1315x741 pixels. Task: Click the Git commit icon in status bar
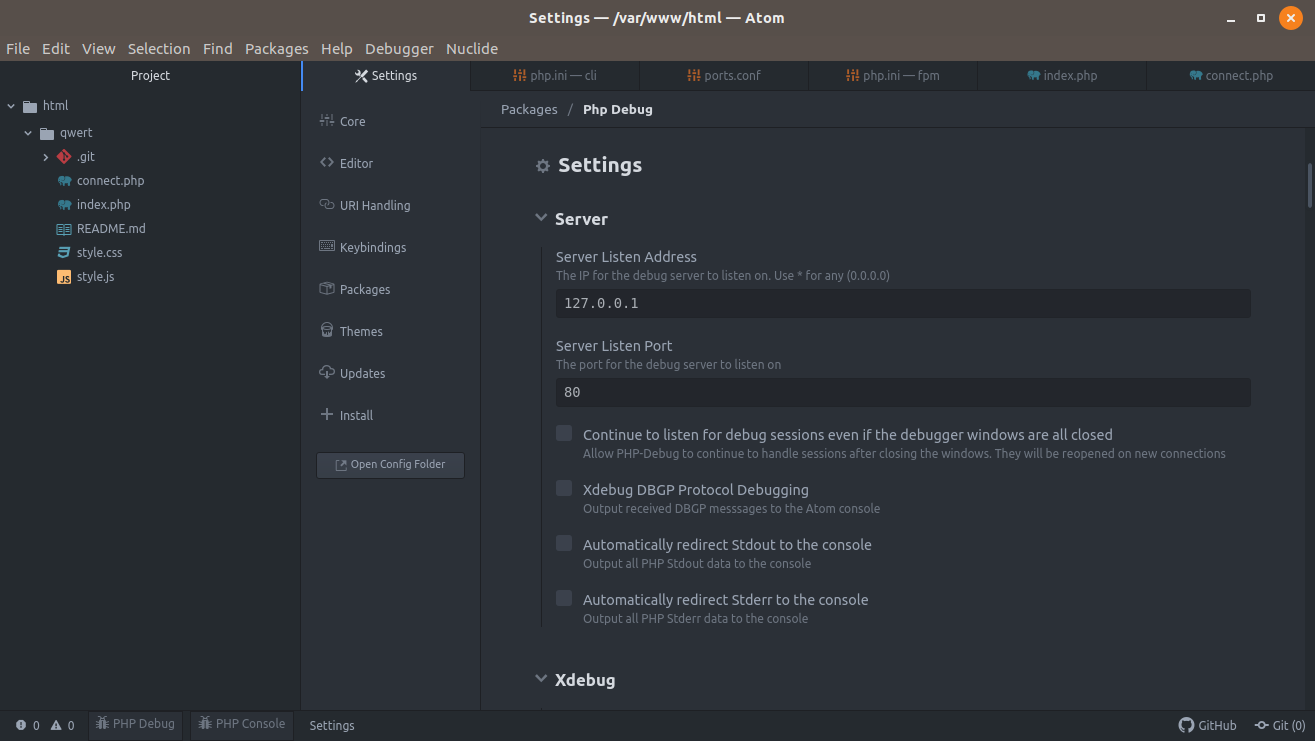1262,726
